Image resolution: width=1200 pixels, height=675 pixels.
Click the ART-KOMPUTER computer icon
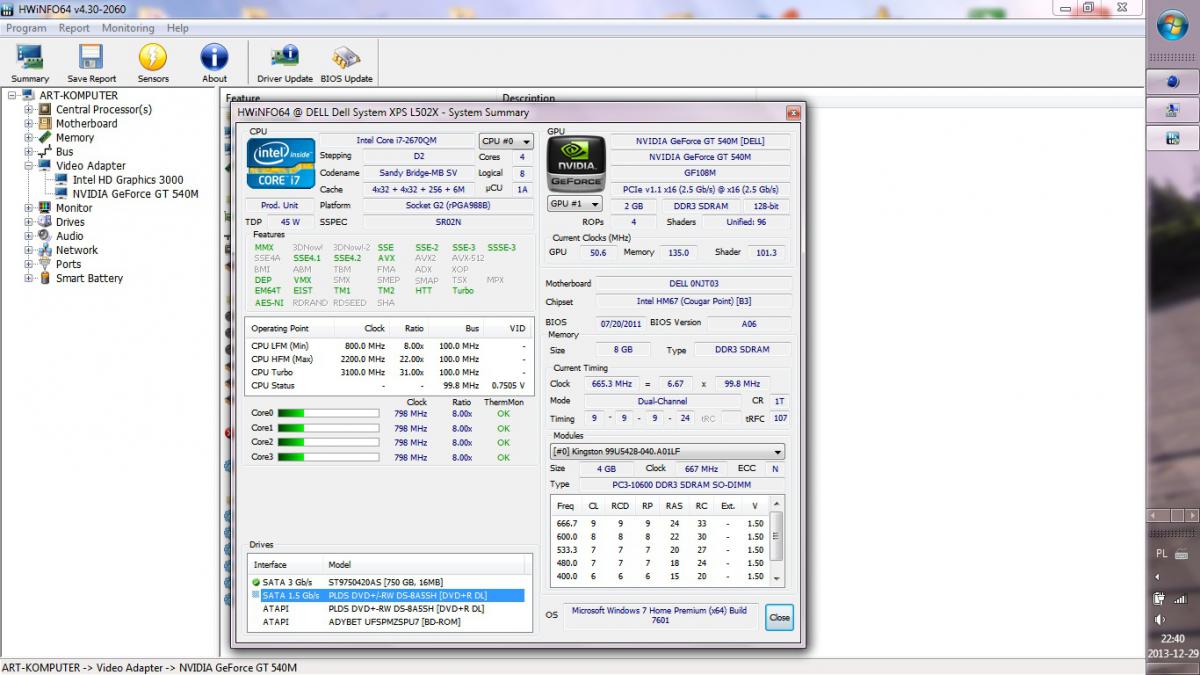tap(29, 96)
